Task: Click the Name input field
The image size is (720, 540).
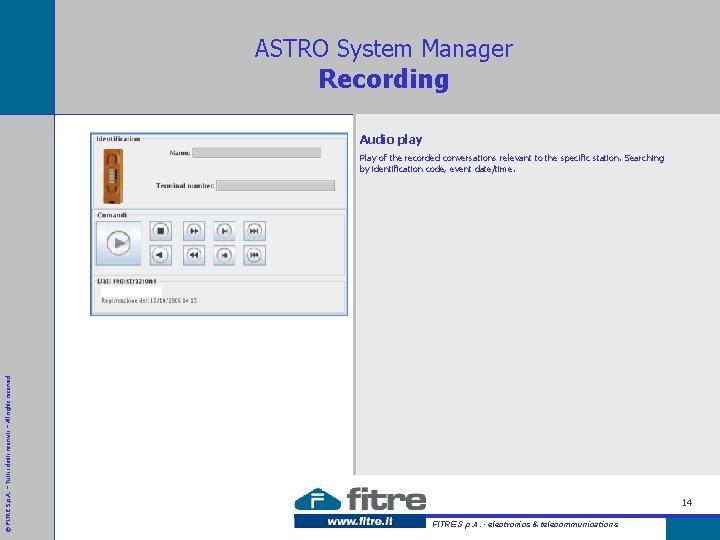Action: (256, 153)
